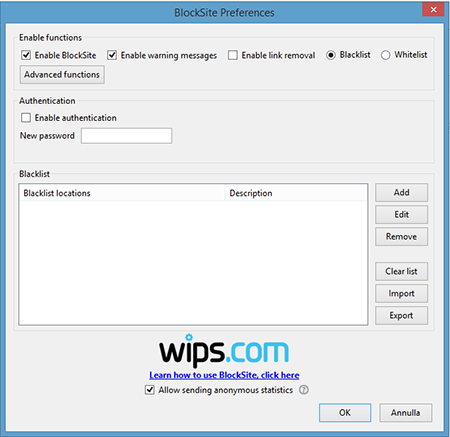Click the Edit button
The height and width of the screenshot is (437, 450).
point(401,215)
